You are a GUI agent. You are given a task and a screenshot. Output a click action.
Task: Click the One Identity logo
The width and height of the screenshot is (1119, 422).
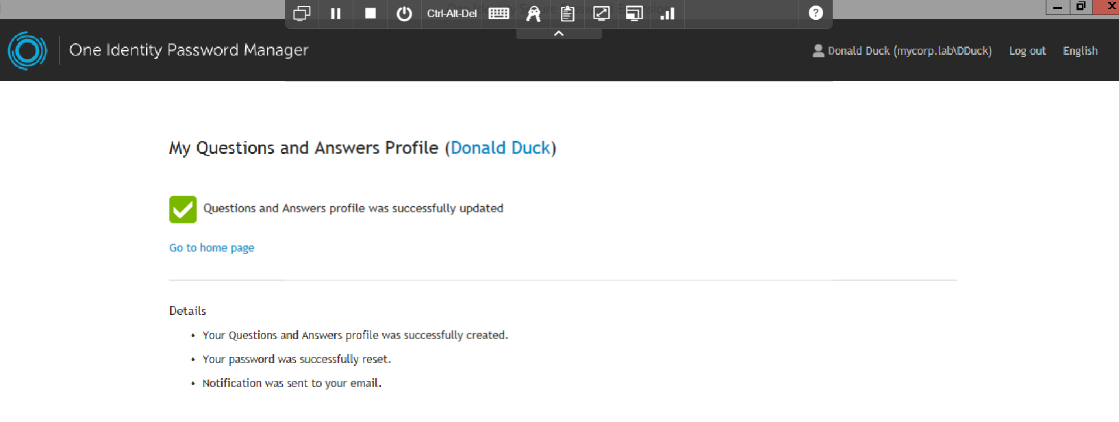pyautogui.click(x=27, y=51)
